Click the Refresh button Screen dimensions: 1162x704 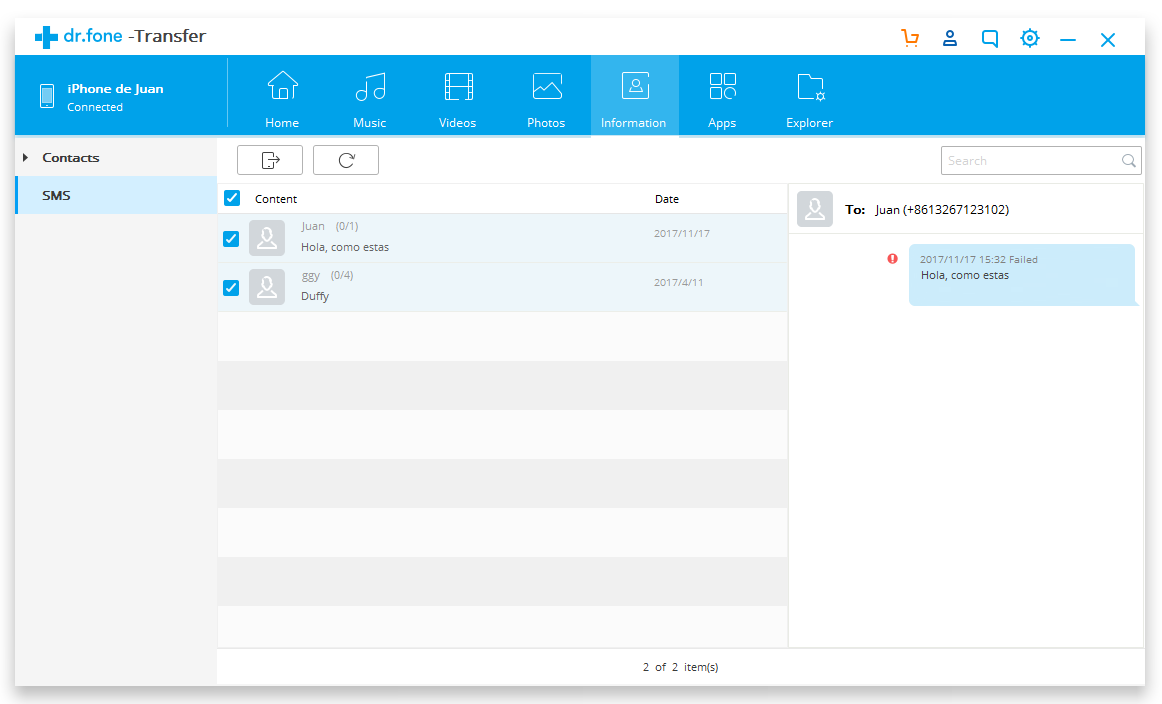pos(346,160)
